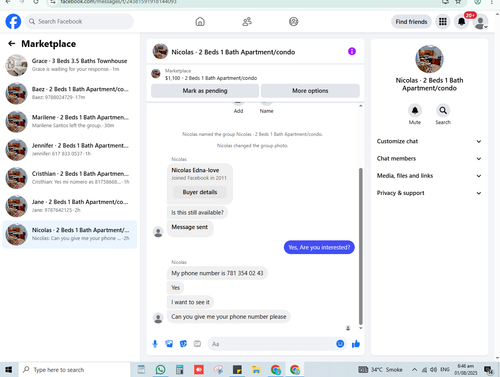The width and height of the screenshot is (500, 377).
Task: Choose a sticker icon
Action: click(x=183, y=344)
